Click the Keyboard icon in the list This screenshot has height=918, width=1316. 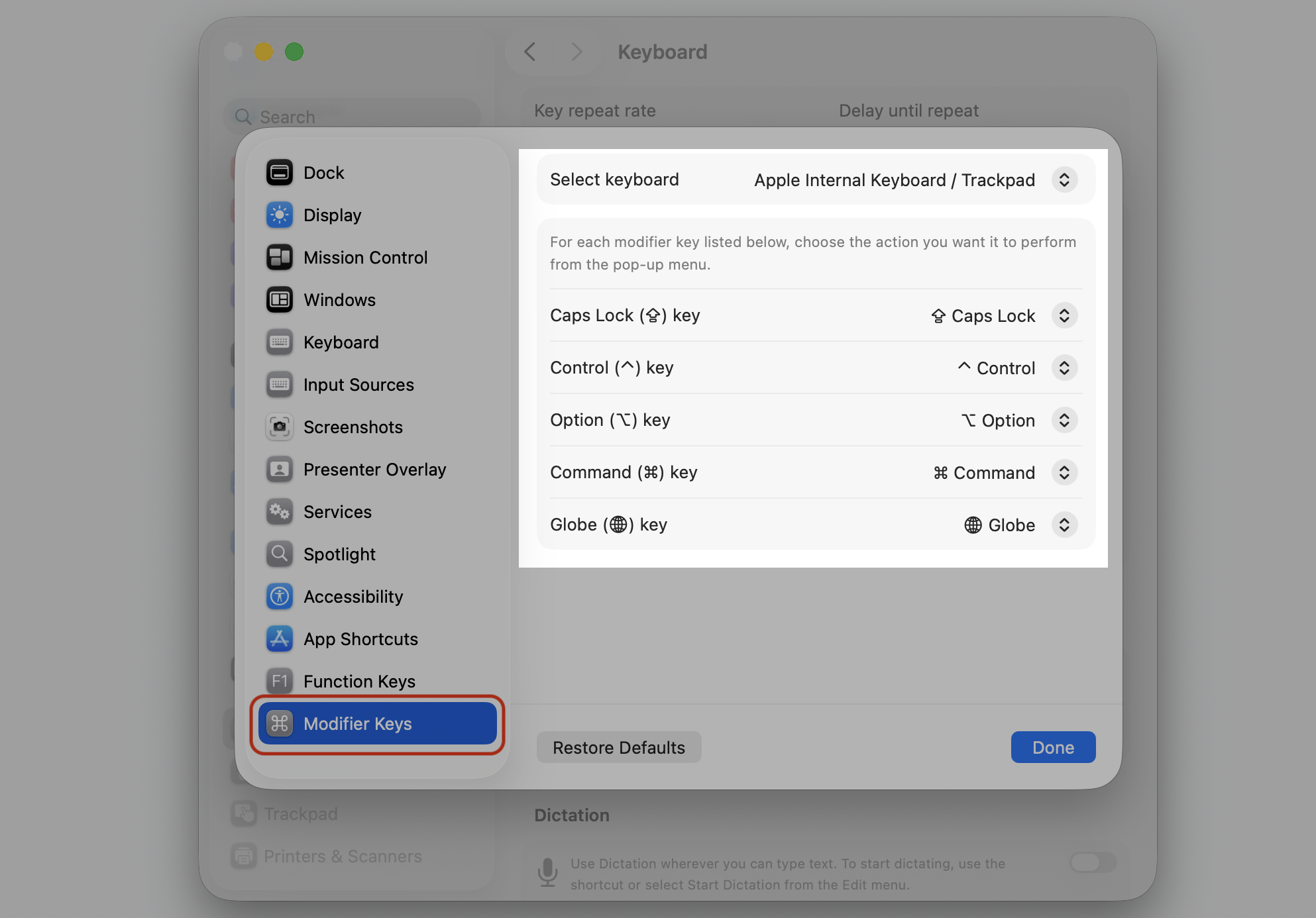point(280,342)
